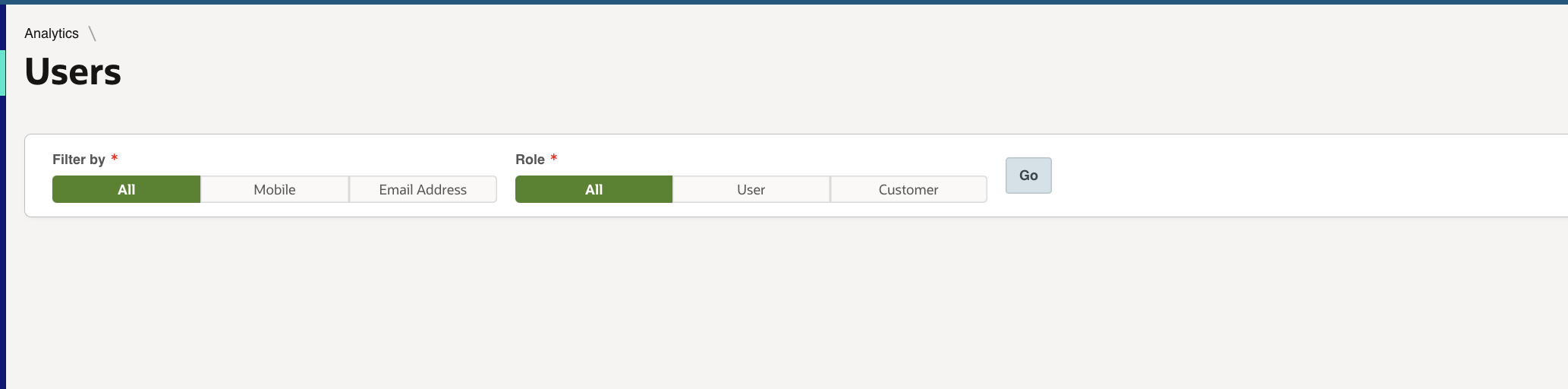Click the dark navy sidebar edge
Viewport: 1568px width, 389px height.
[x=2, y=243]
